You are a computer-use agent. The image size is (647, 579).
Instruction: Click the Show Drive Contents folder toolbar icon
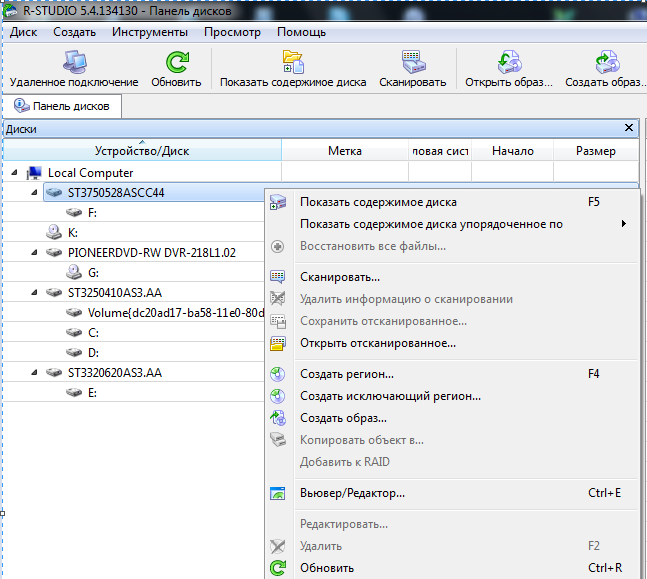[293, 62]
